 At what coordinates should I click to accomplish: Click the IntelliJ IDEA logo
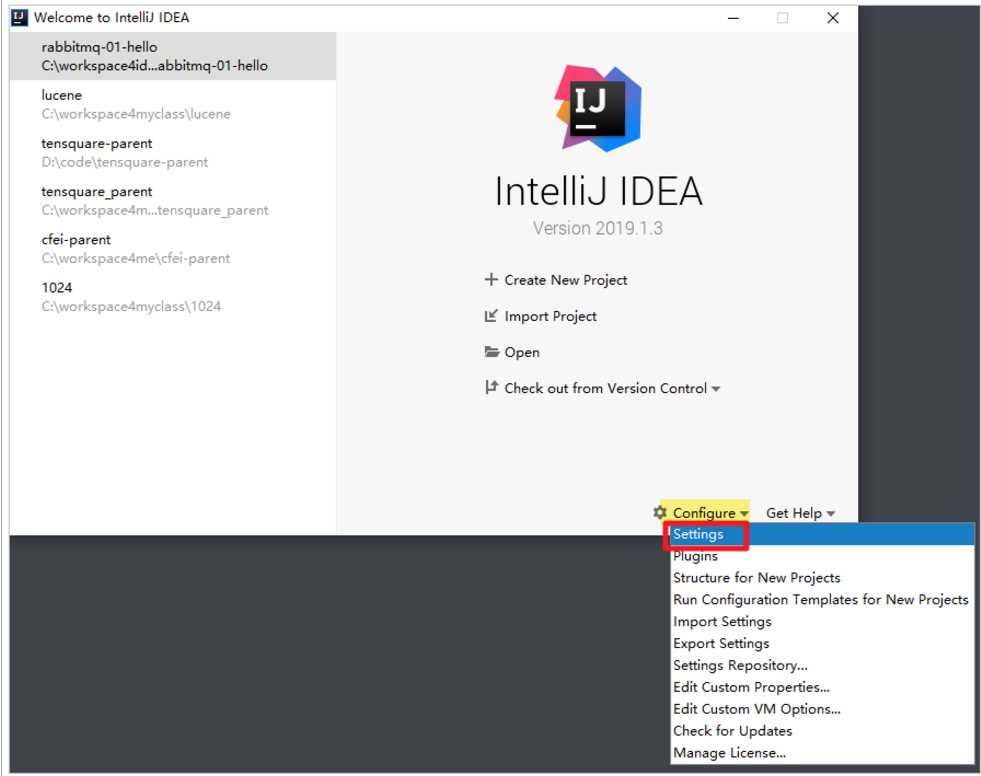[597, 108]
